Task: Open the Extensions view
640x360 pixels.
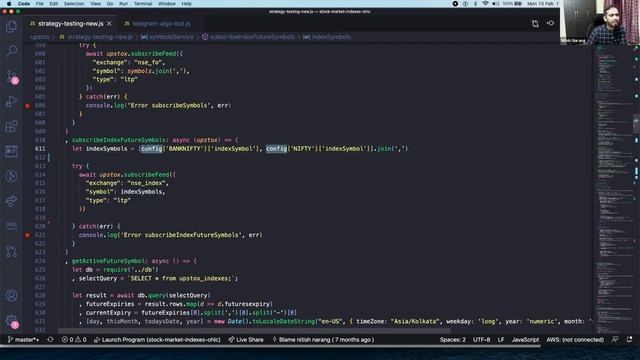Action: click(11, 126)
